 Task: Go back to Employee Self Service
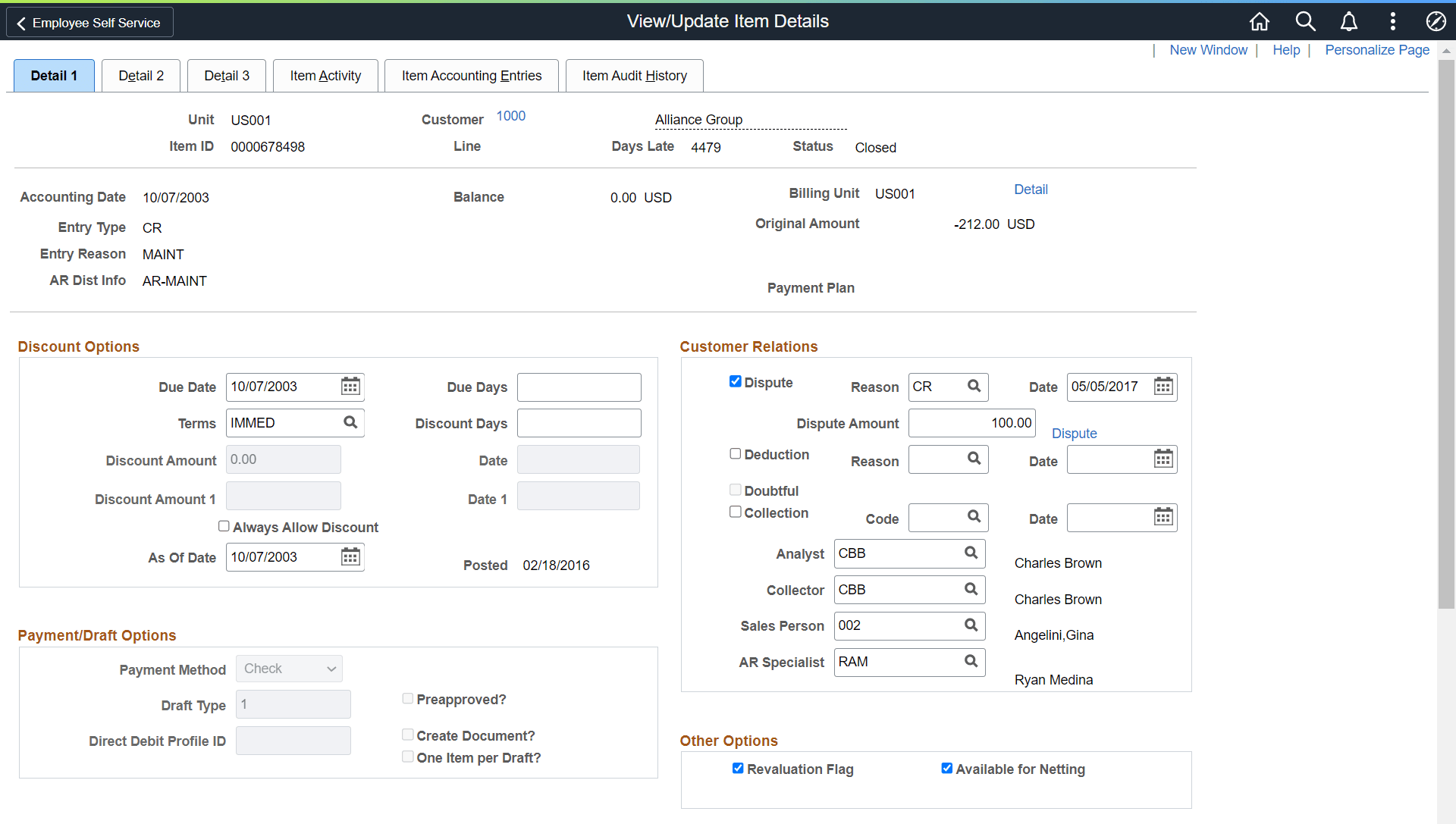click(89, 23)
